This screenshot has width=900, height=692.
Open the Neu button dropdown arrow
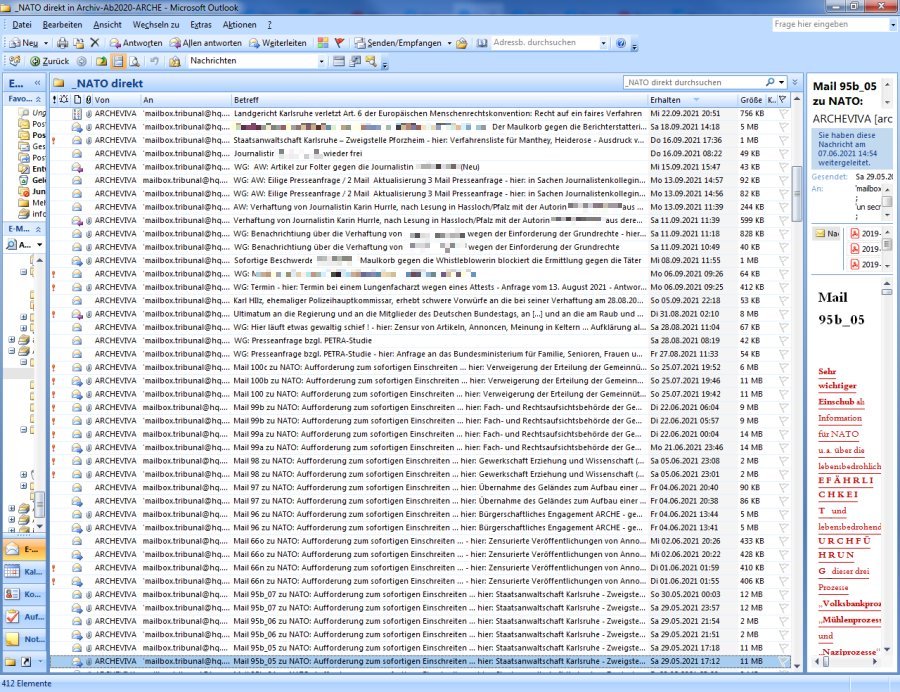(x=46, y=43)
